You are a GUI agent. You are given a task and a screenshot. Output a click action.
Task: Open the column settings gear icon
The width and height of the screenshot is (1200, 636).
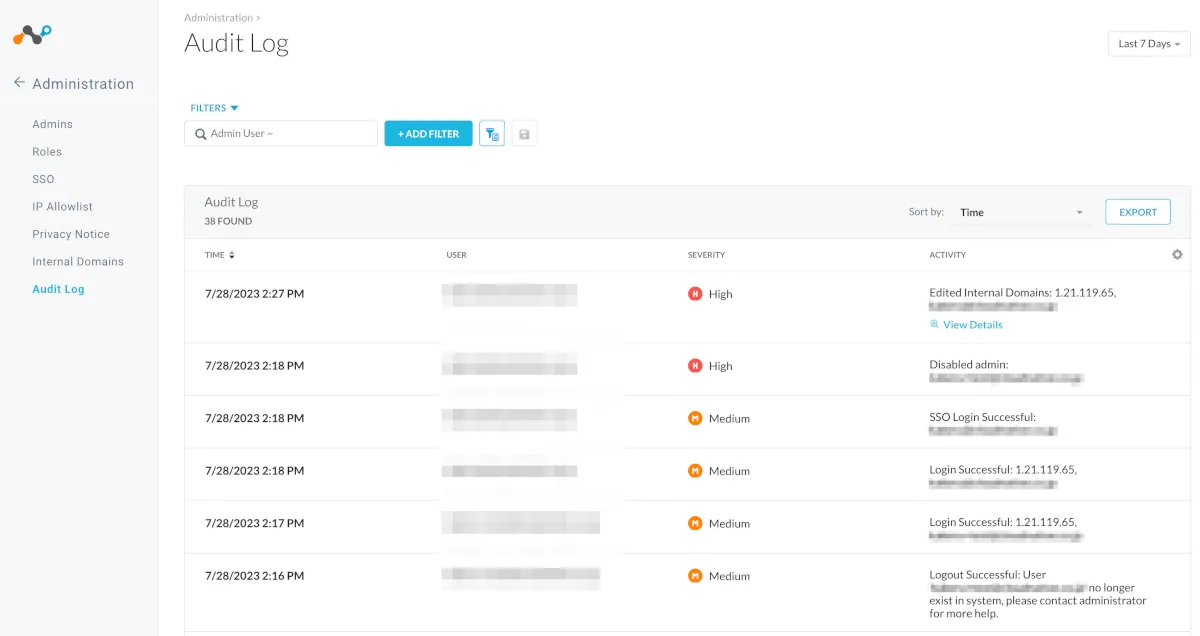click(x=1177, y=255)
